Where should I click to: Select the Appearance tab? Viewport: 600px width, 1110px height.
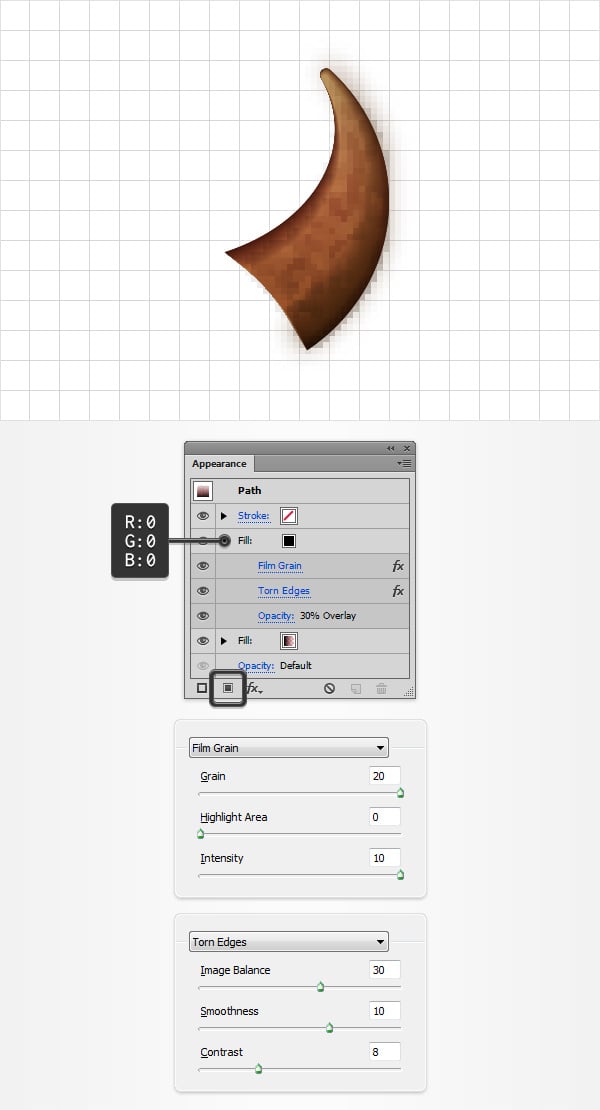tap(219, 464)
